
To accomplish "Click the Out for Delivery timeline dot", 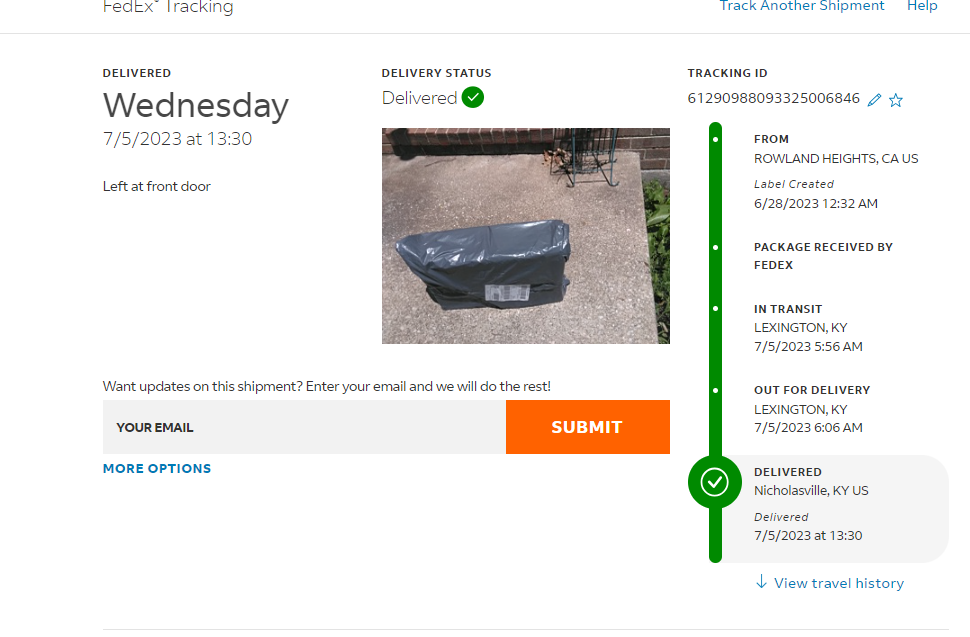I will [x=715, y=390].
